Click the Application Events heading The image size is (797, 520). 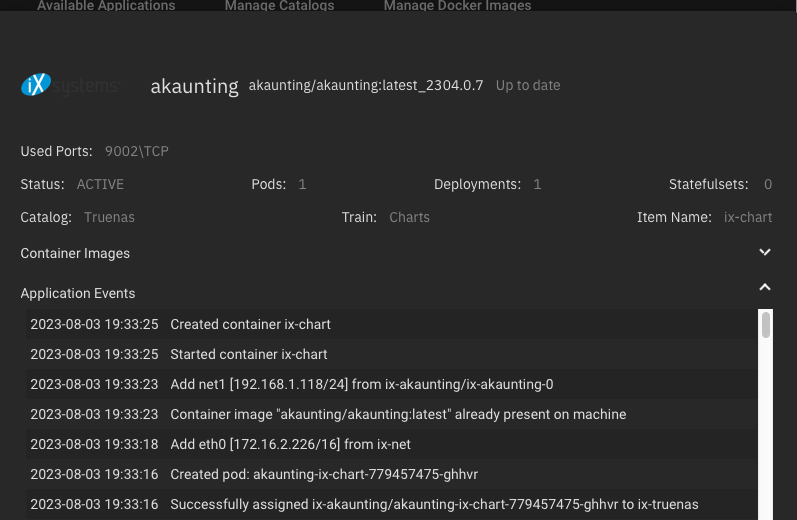(78, 293)
